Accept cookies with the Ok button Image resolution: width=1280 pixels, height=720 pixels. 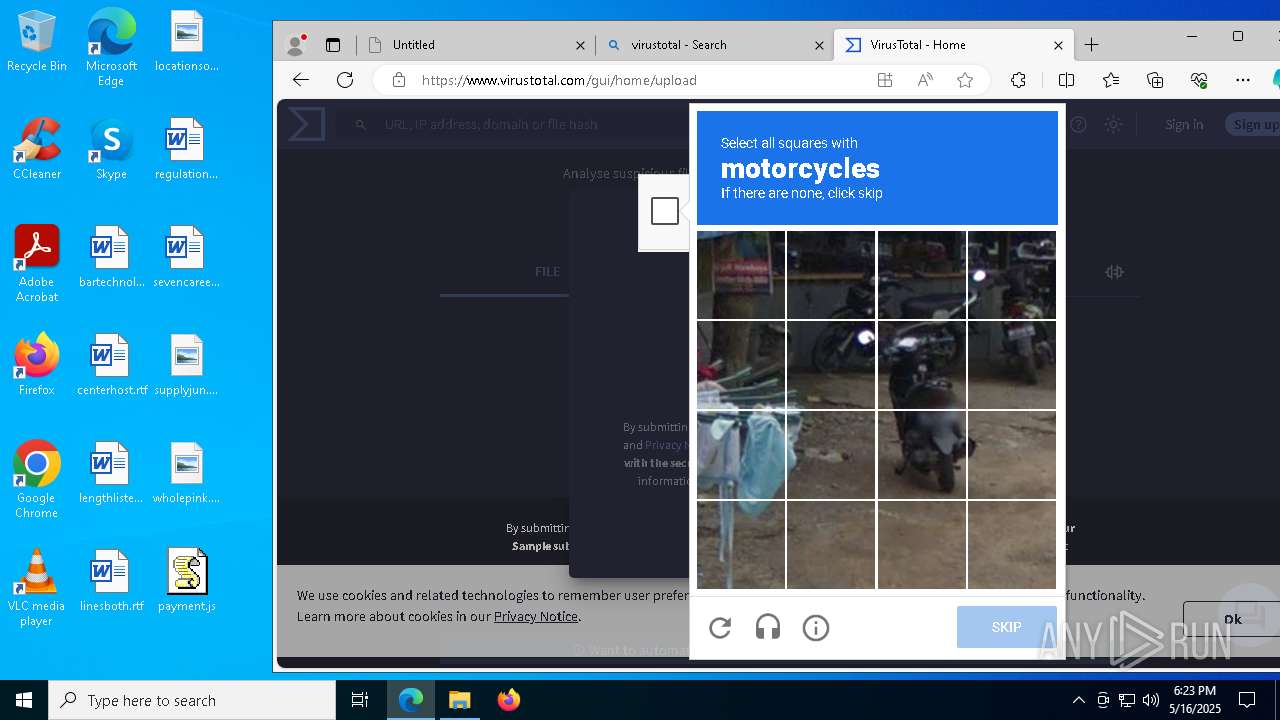pyautogui.click(x=1232, y=619)
